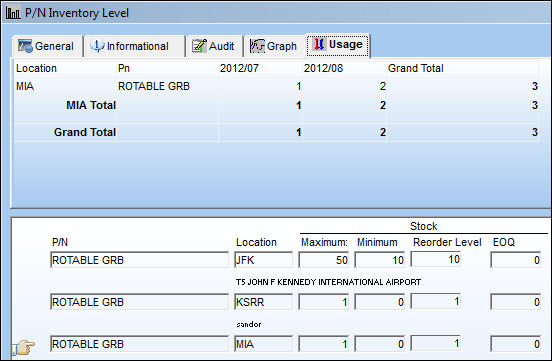The image size is (552, 361).
Task: Click the MIA row 2012/08 value 2
Action: pyautogui.click(x=383, y=86)
